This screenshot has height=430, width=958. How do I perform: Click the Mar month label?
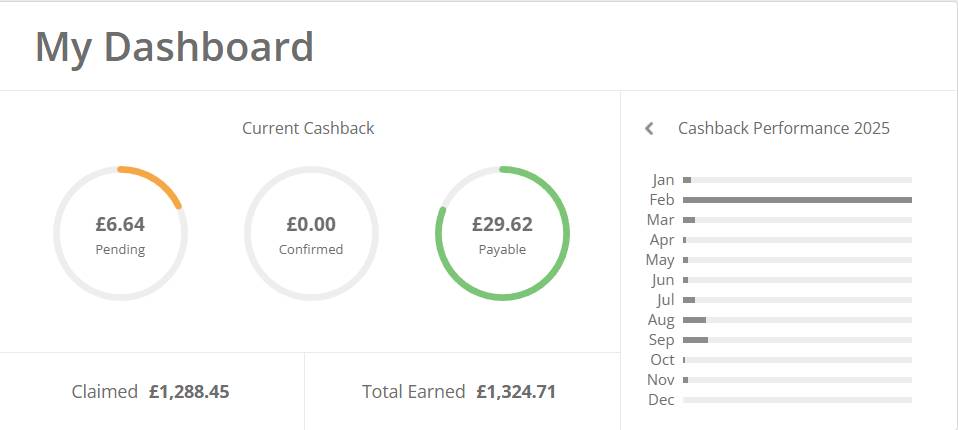point(660,220)
